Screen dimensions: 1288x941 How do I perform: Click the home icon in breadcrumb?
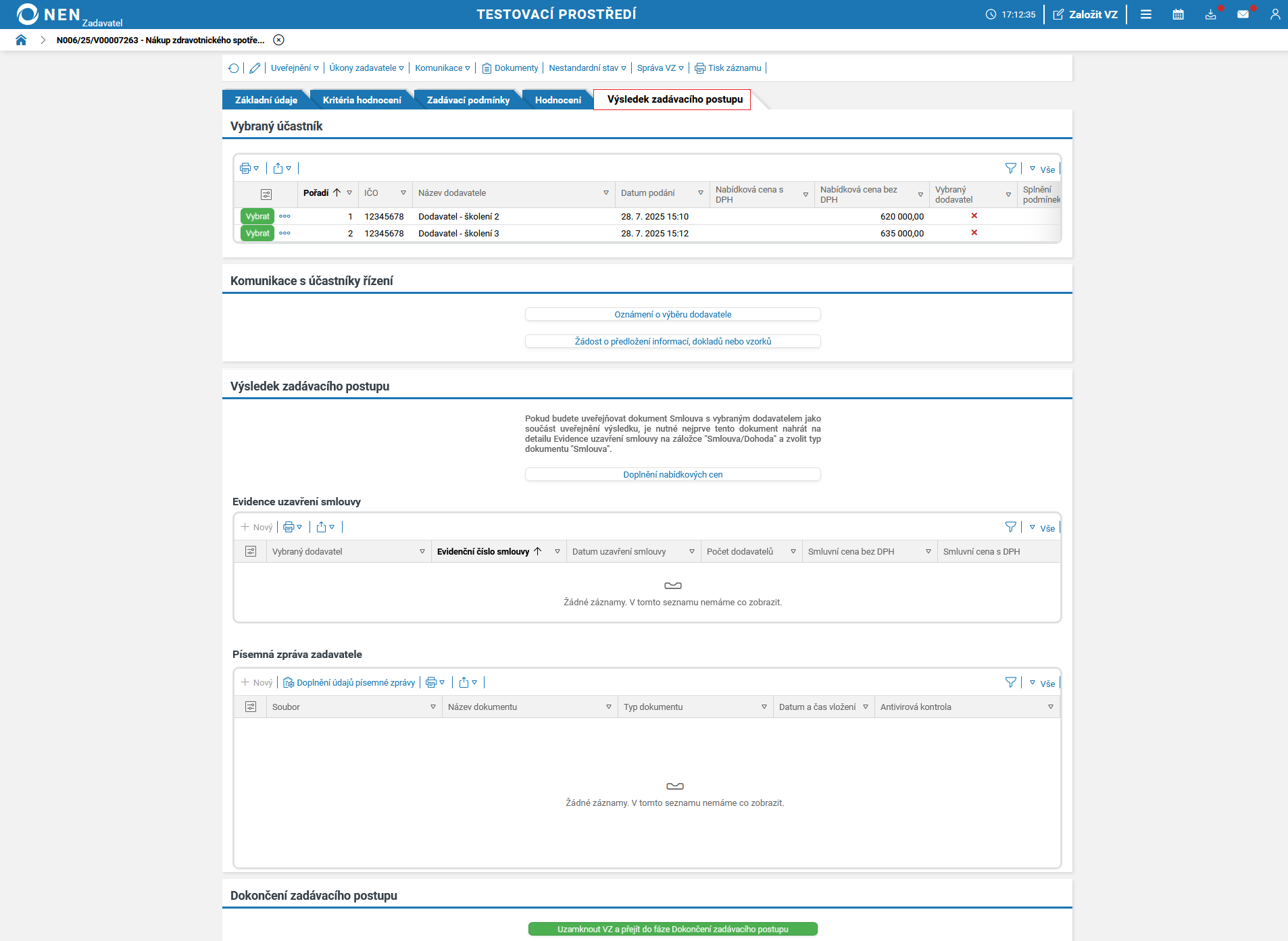pos(21,40)
